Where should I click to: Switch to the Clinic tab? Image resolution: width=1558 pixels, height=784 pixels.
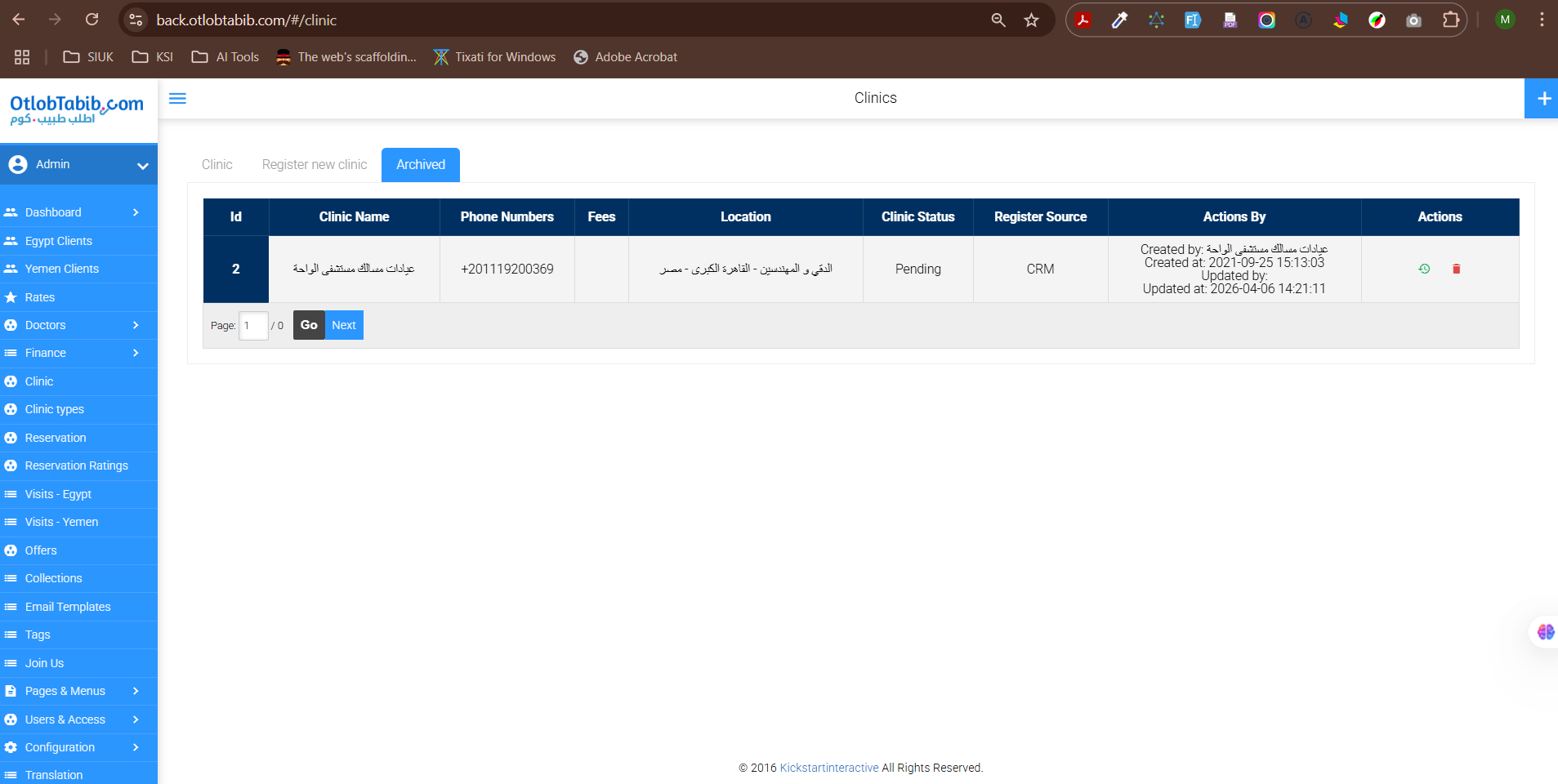click(x=217, y=165)
